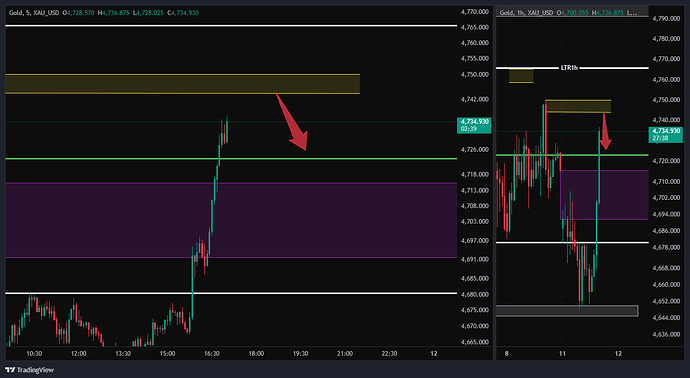This screenshot has width=690, height=378.
Task: Click the date label 8 on the 1h time axis
Action: [506, 354]
